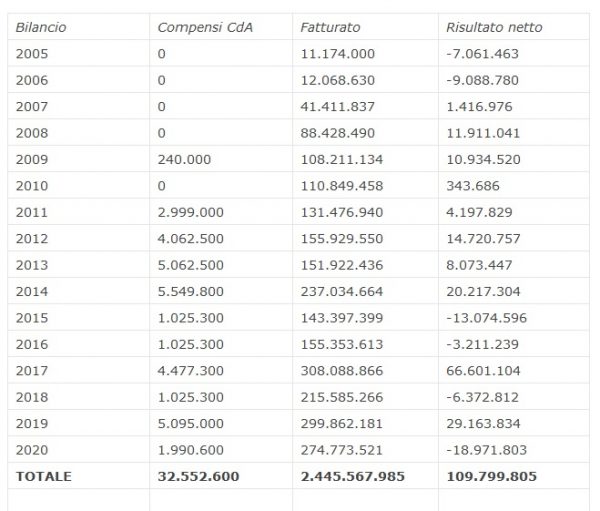Select fatturato value 88.428.490

tap(338, 132)
